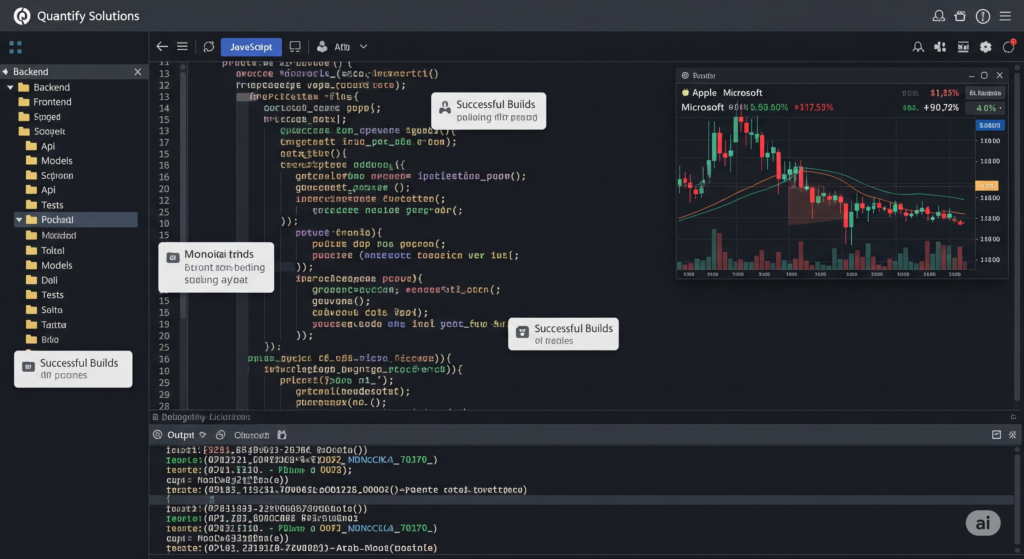Switch to the Output tab

(x=181, y=435)
